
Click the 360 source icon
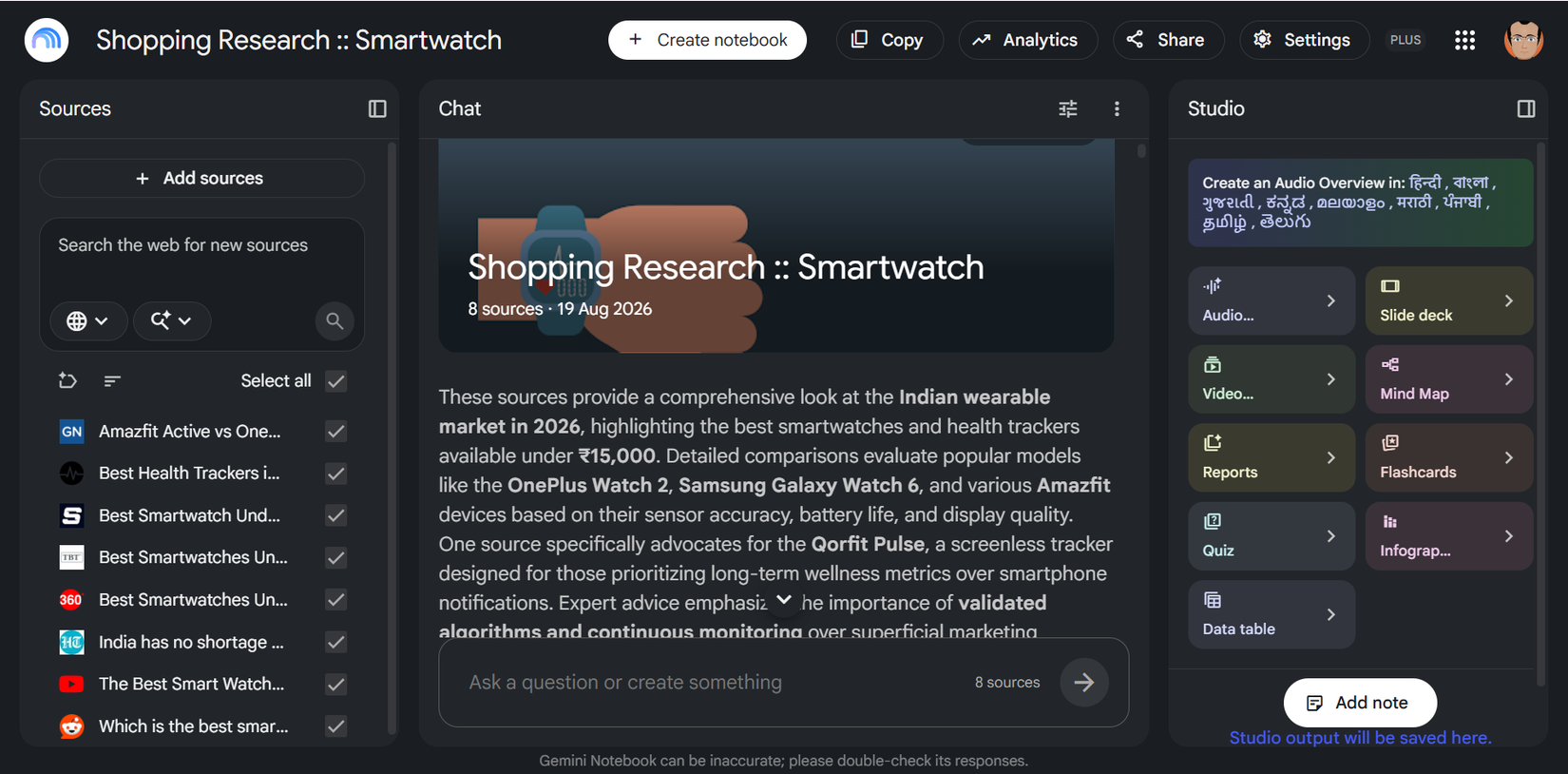(71, 600)
